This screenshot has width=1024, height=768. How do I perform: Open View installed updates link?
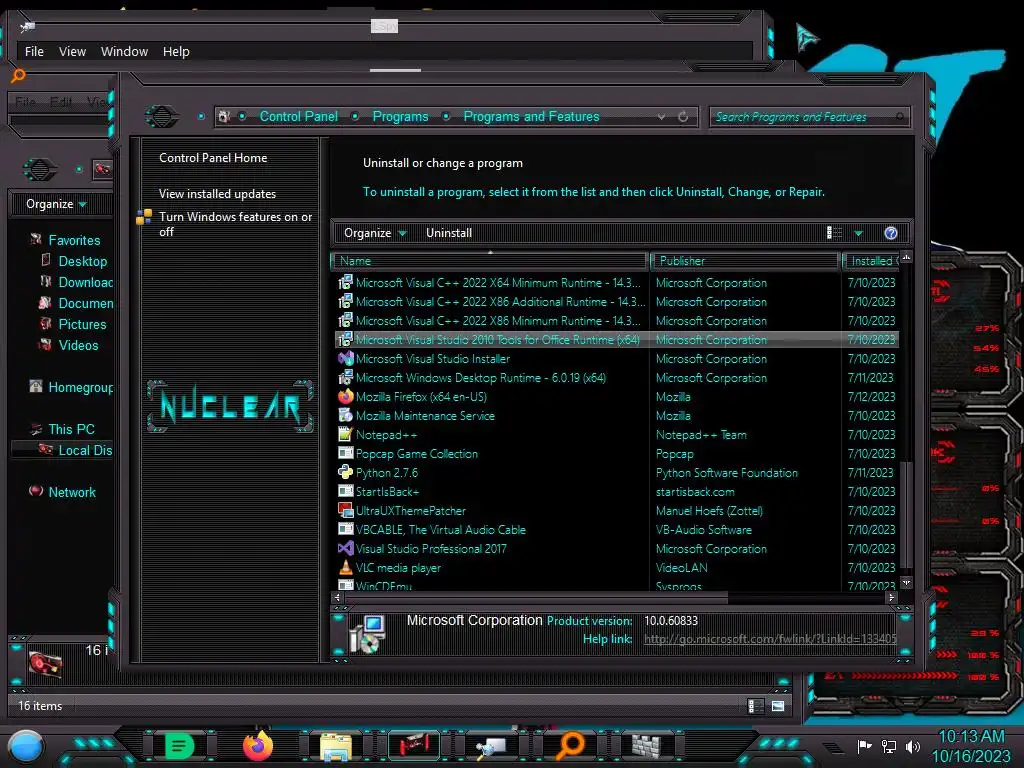[217, 194]
